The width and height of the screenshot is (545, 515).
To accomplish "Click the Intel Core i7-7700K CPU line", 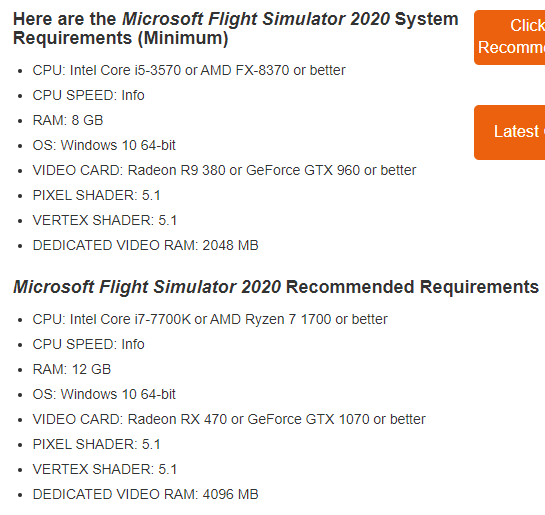I will [x=210, y=319].
